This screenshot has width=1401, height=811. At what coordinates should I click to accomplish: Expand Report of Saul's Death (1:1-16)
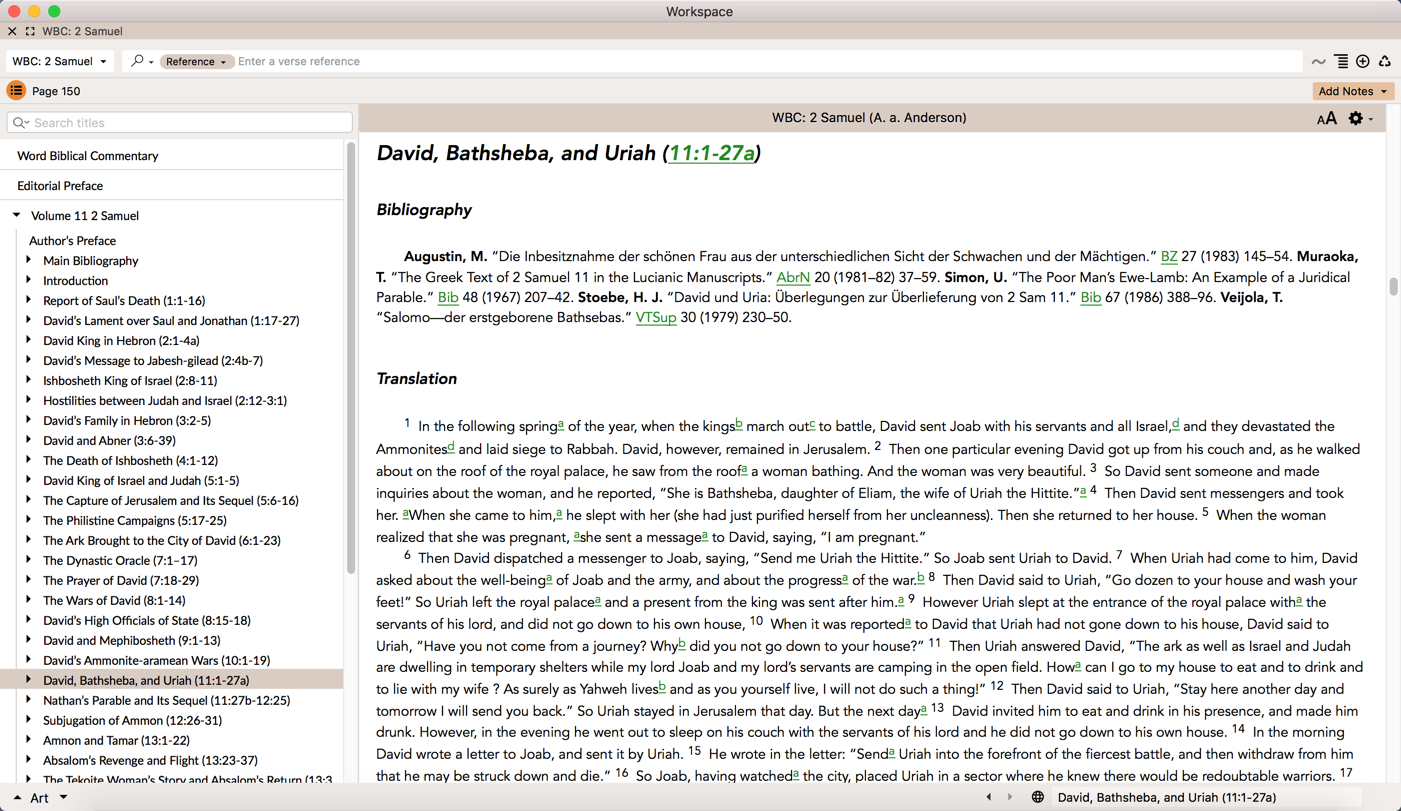tap(29, 300)
